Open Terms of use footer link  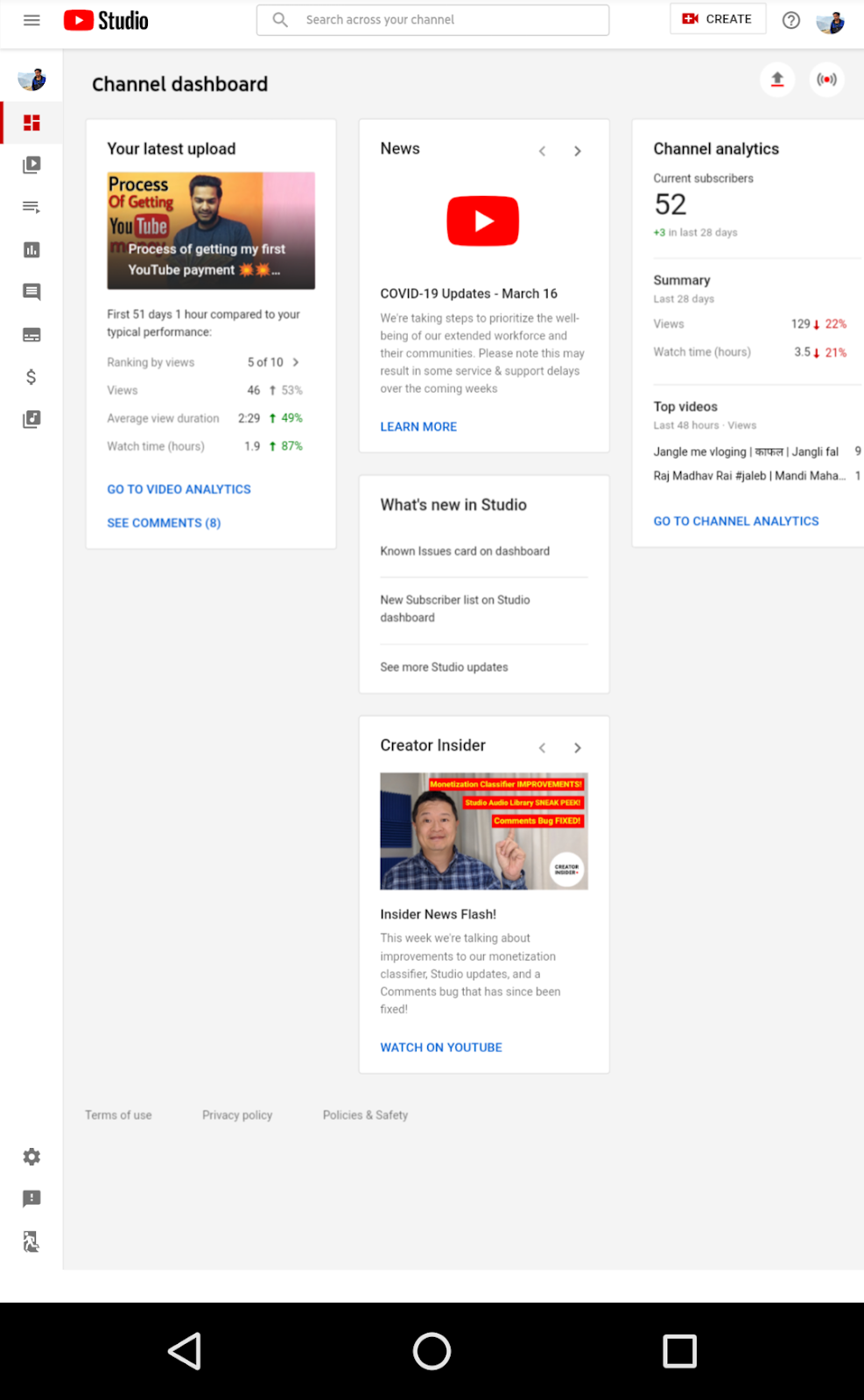coord(118,1115)
